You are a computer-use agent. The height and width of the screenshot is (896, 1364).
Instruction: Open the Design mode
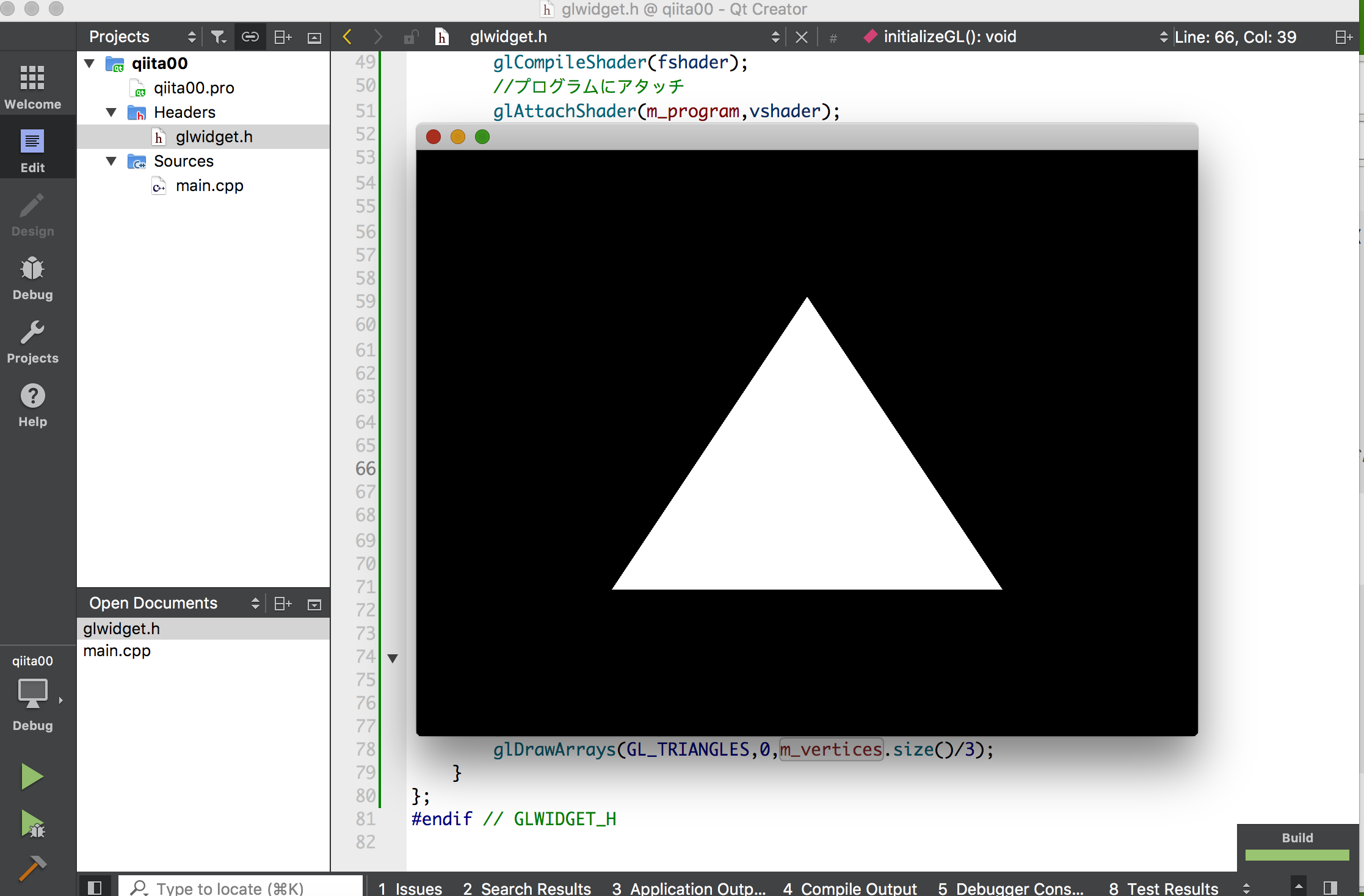pyautogui.click(x=32, y=215)
